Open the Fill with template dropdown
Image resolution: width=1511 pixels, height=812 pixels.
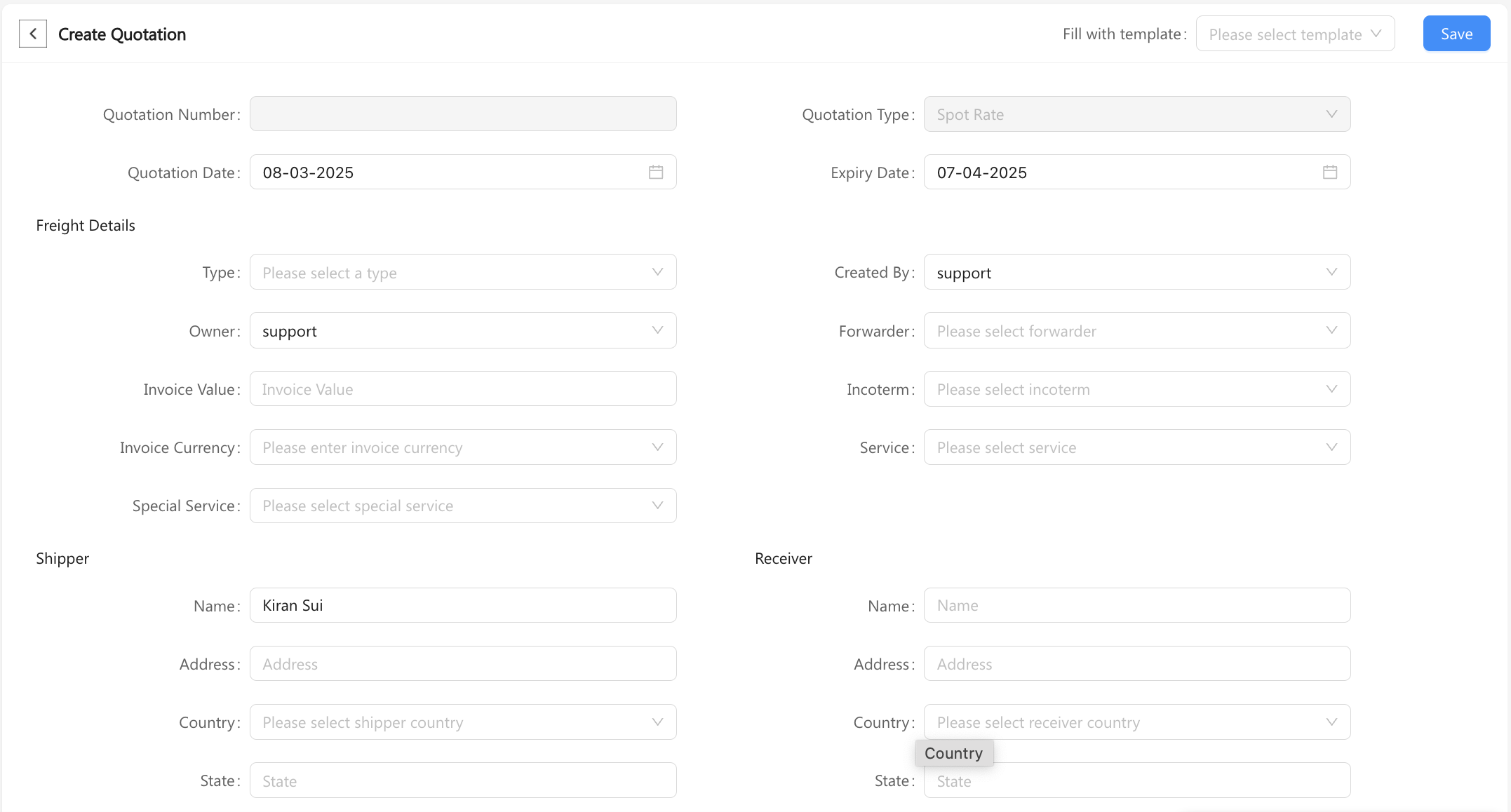pyautogui.click(x=1295, y=34)
